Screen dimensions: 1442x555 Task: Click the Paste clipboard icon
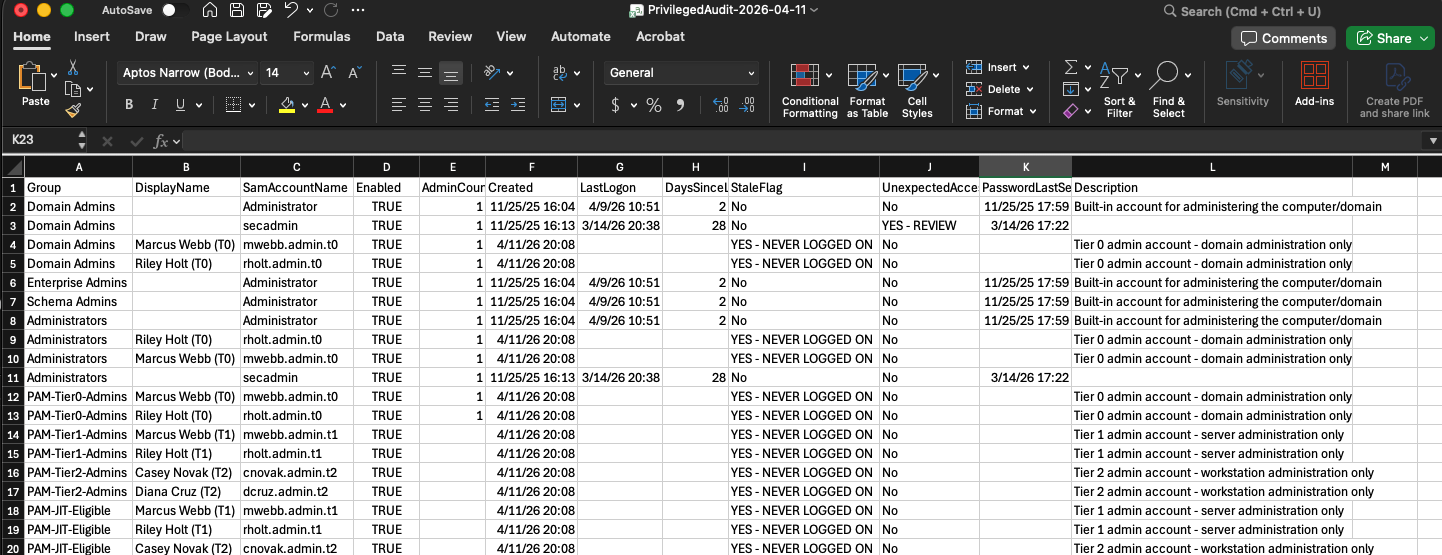32,78
